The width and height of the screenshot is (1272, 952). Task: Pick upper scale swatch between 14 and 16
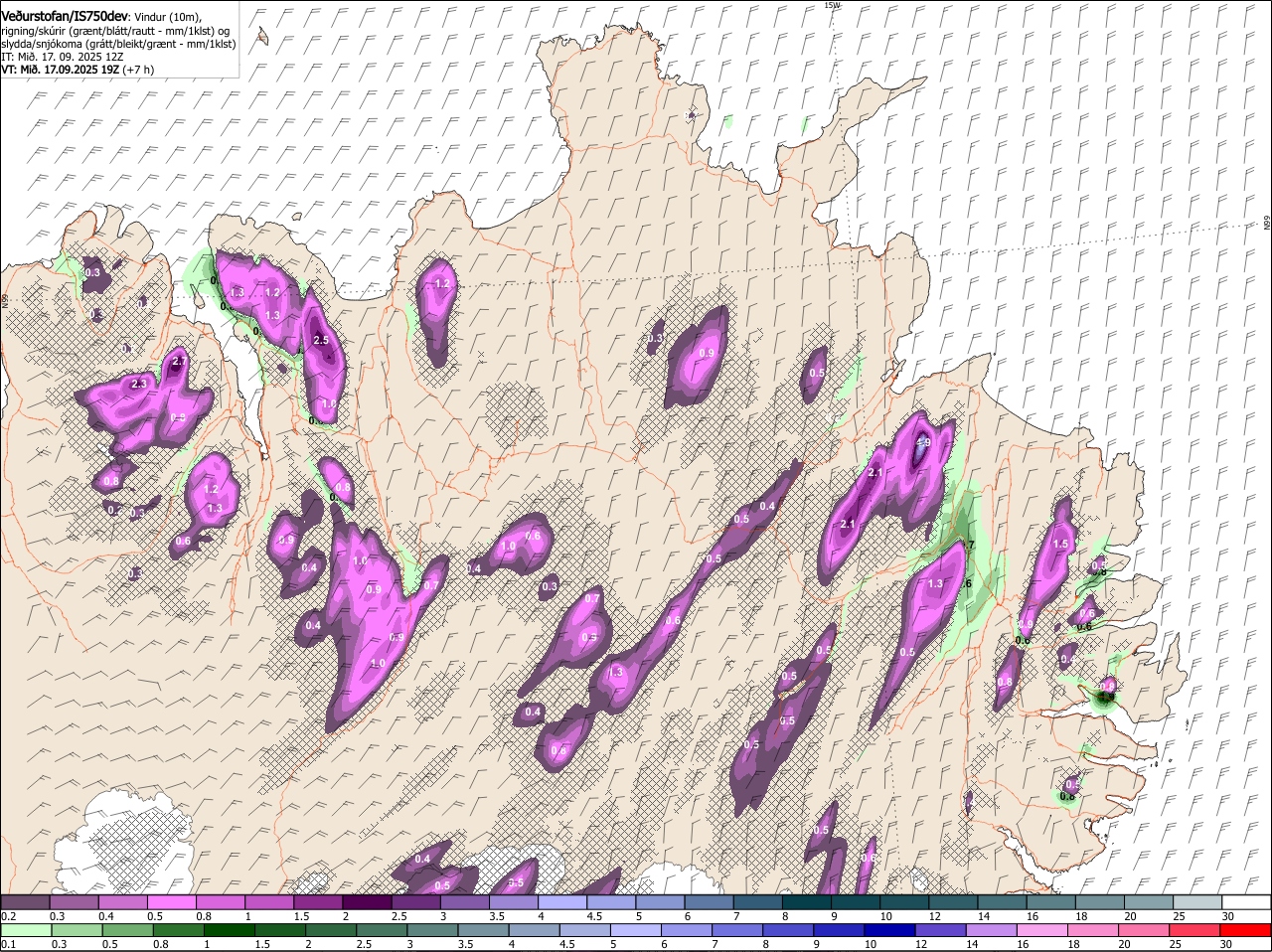(x=1002, y=902)
